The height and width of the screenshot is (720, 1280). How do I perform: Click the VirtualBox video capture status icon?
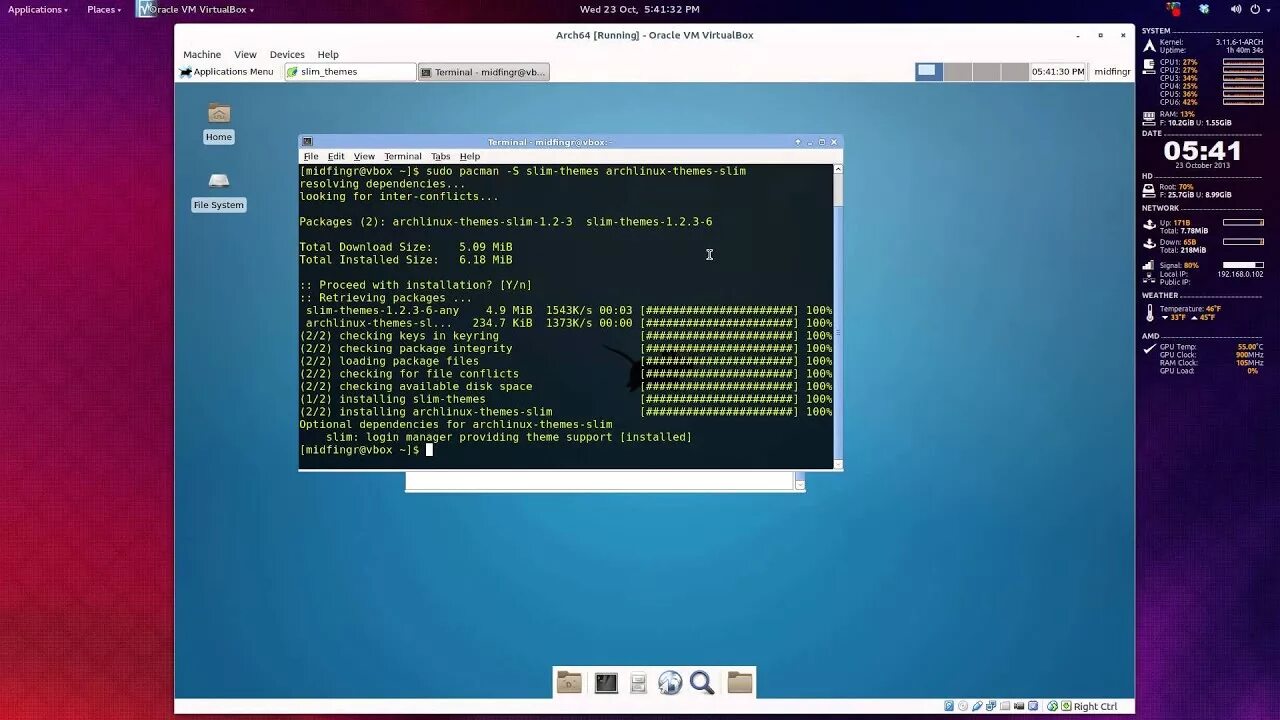pos(1019,706)
